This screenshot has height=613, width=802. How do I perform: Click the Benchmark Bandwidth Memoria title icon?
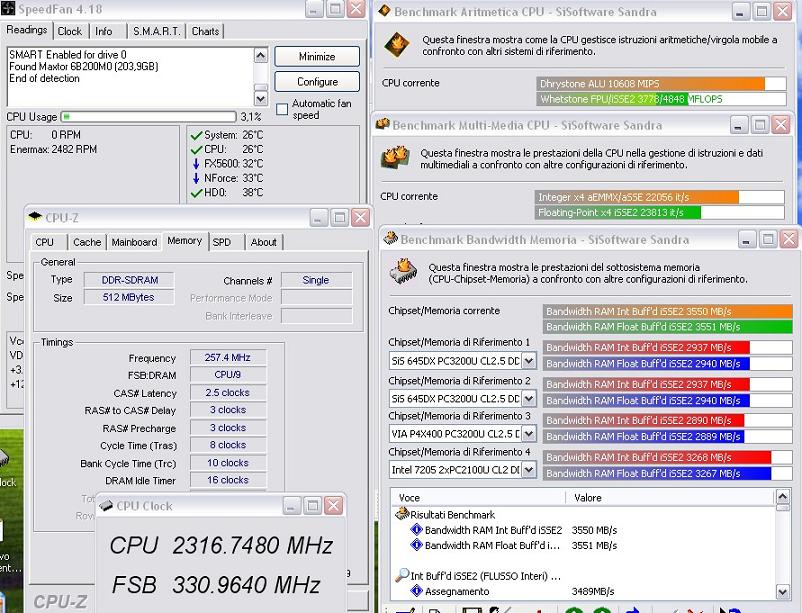[x=391, y=238]
